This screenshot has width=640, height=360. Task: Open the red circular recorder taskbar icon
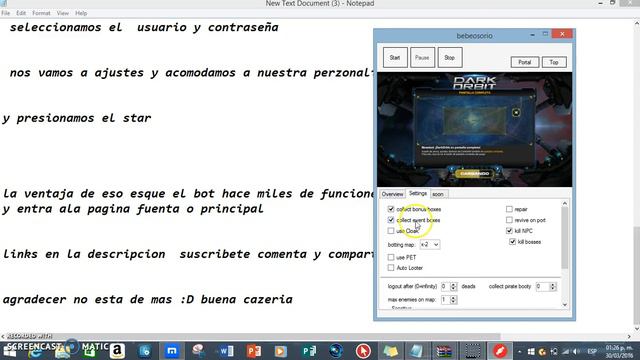(500, 351)
